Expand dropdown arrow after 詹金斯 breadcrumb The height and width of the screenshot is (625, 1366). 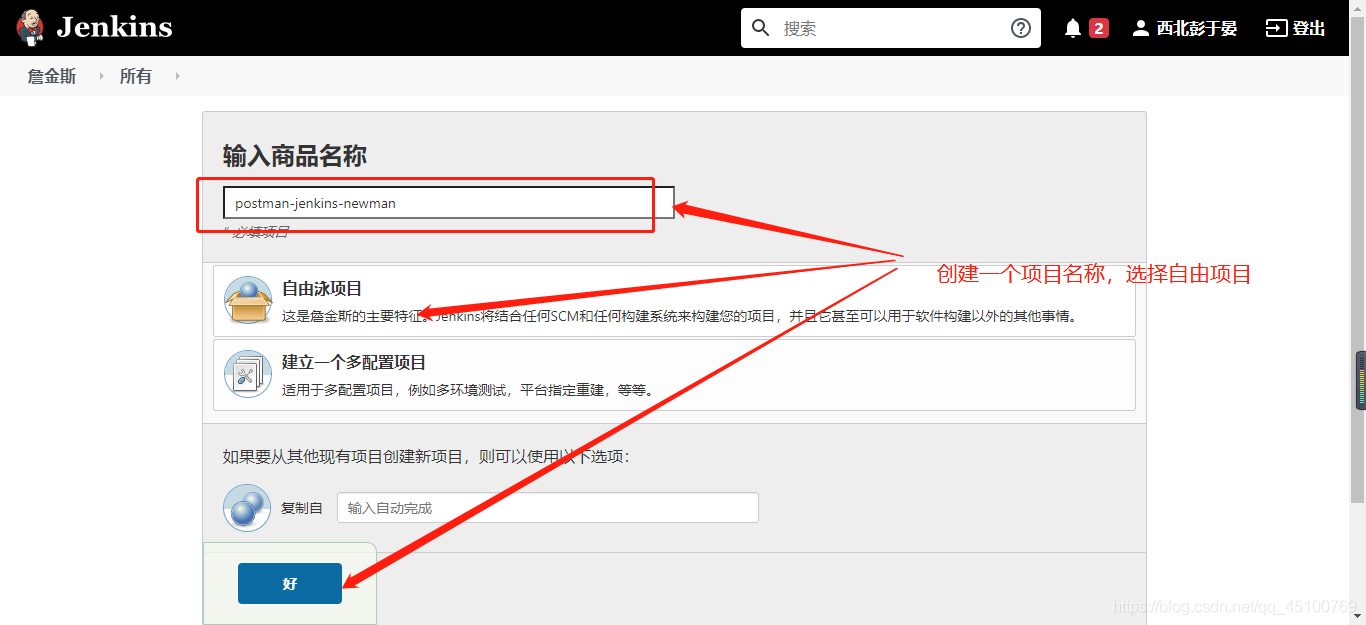[102, 76]
